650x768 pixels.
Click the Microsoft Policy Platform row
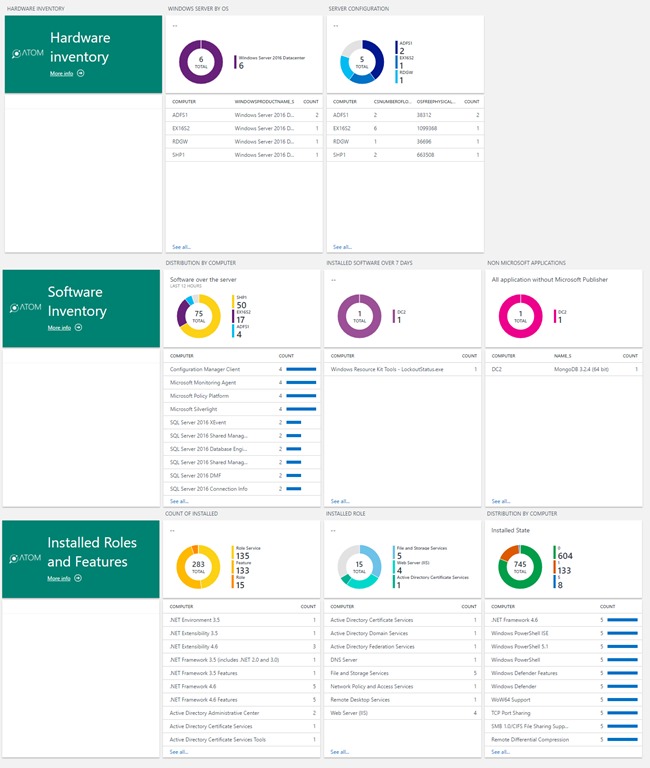tap(242, 396)
